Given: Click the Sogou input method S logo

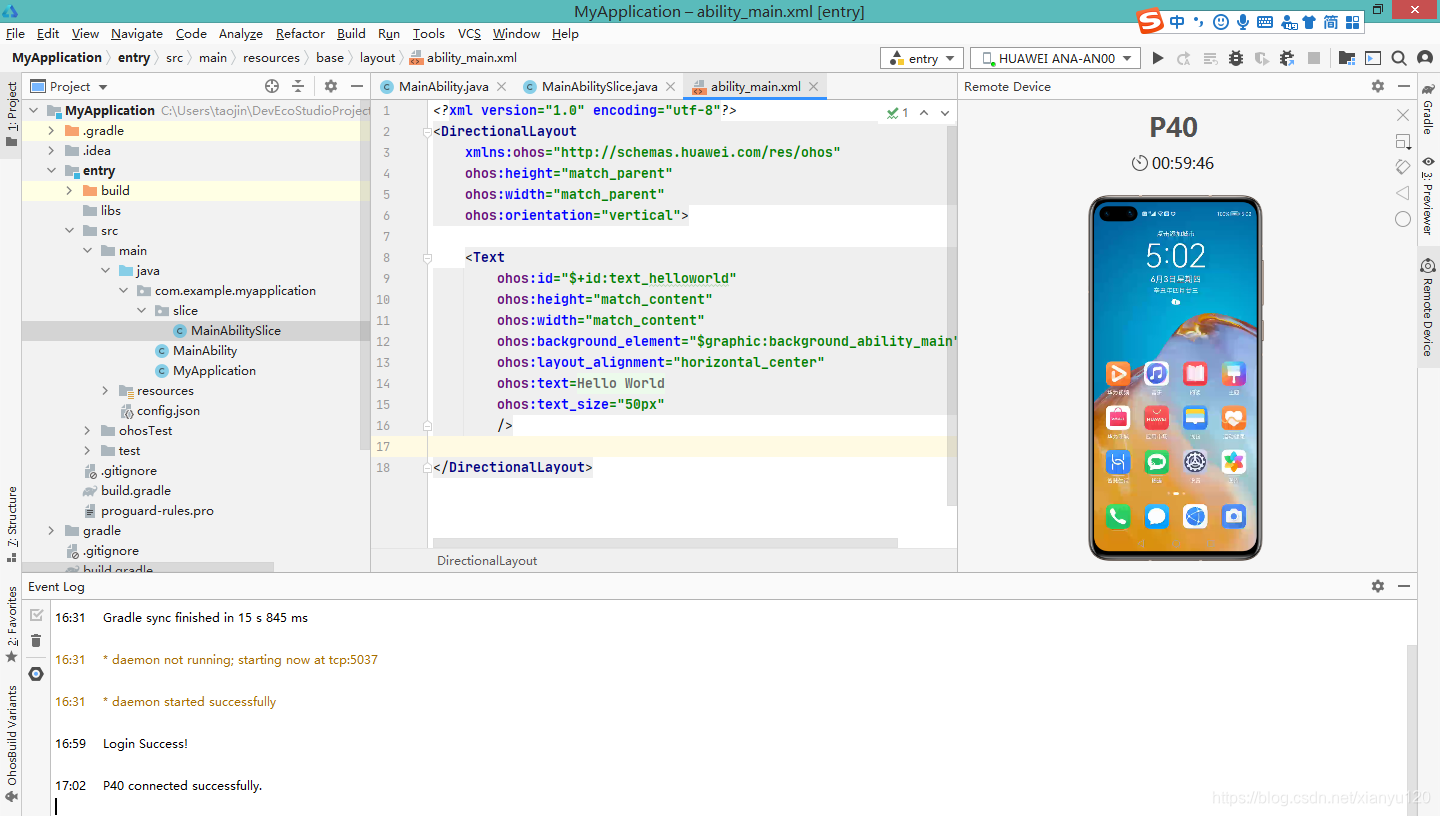Looking at the screenshot, I should [1151, 22].
